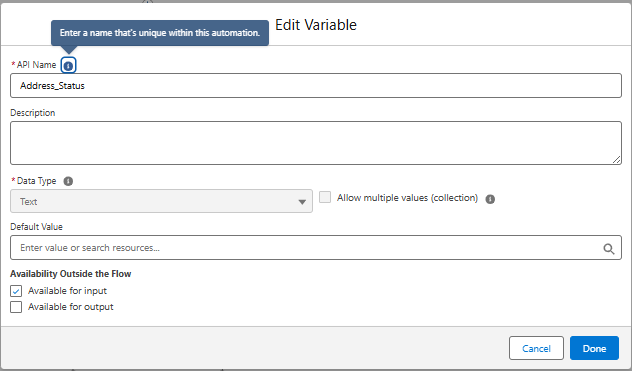Click the 'Available for input' label text
Image resolution: width=632 pixels, height=371 pixels.
67,291
